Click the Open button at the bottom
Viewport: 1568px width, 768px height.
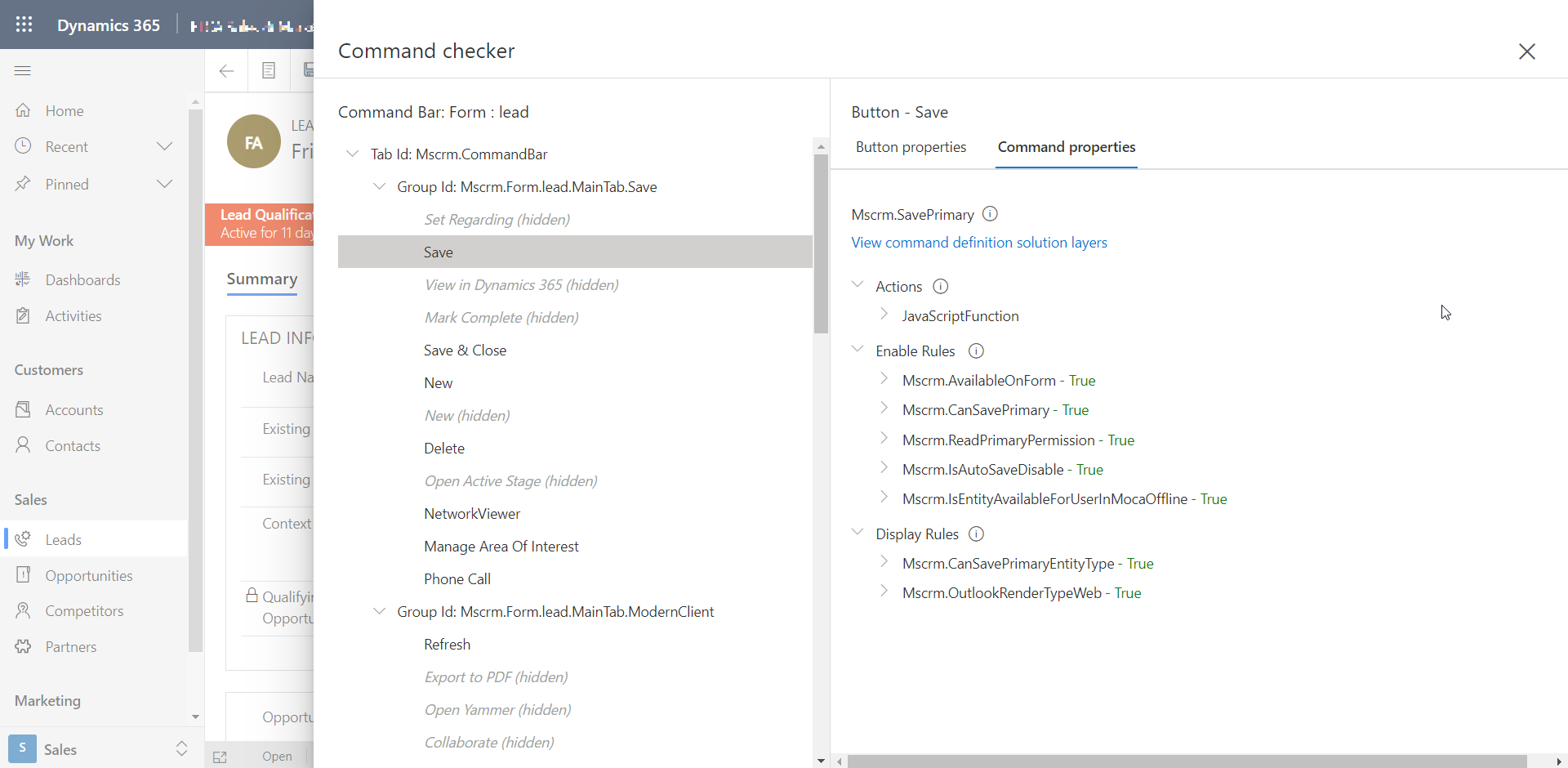tap(277, 756)
